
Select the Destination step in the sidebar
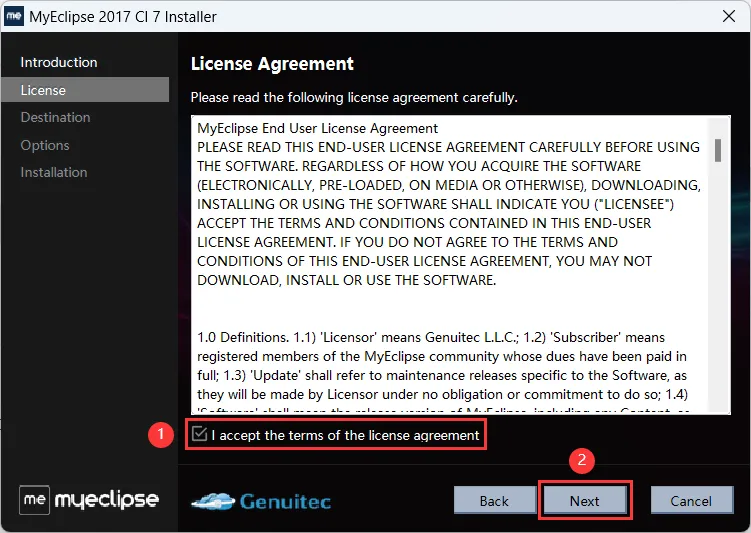point(56,117)
